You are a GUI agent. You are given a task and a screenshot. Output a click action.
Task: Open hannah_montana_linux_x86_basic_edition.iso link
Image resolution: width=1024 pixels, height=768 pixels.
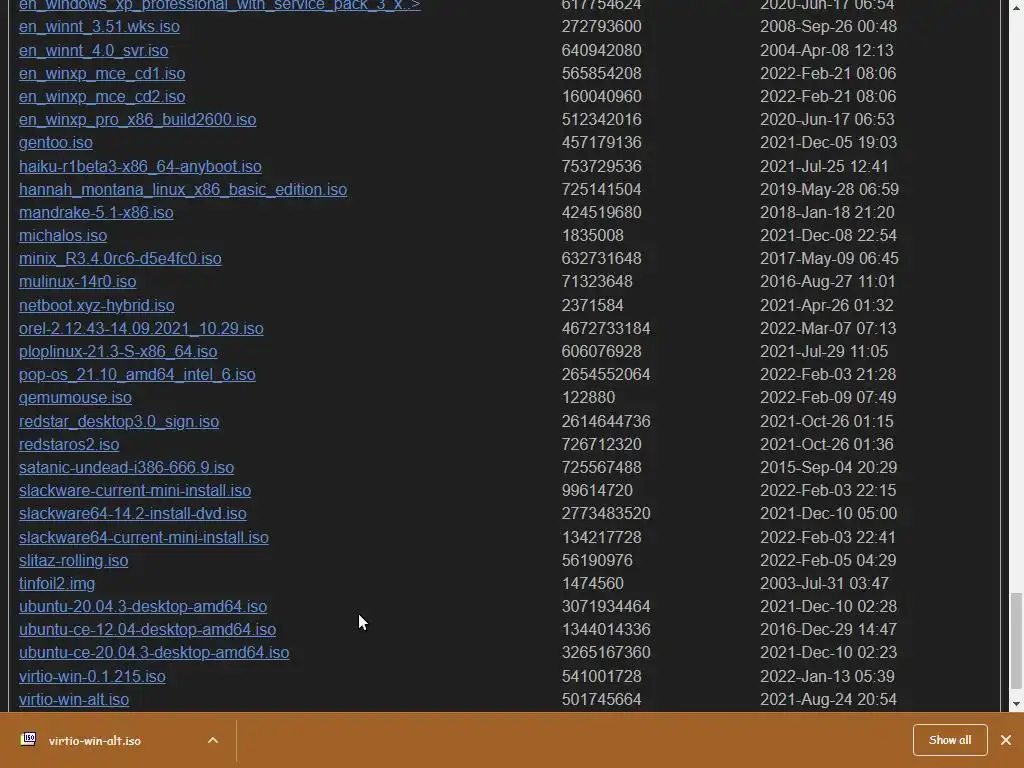click(x=183, y=189)
